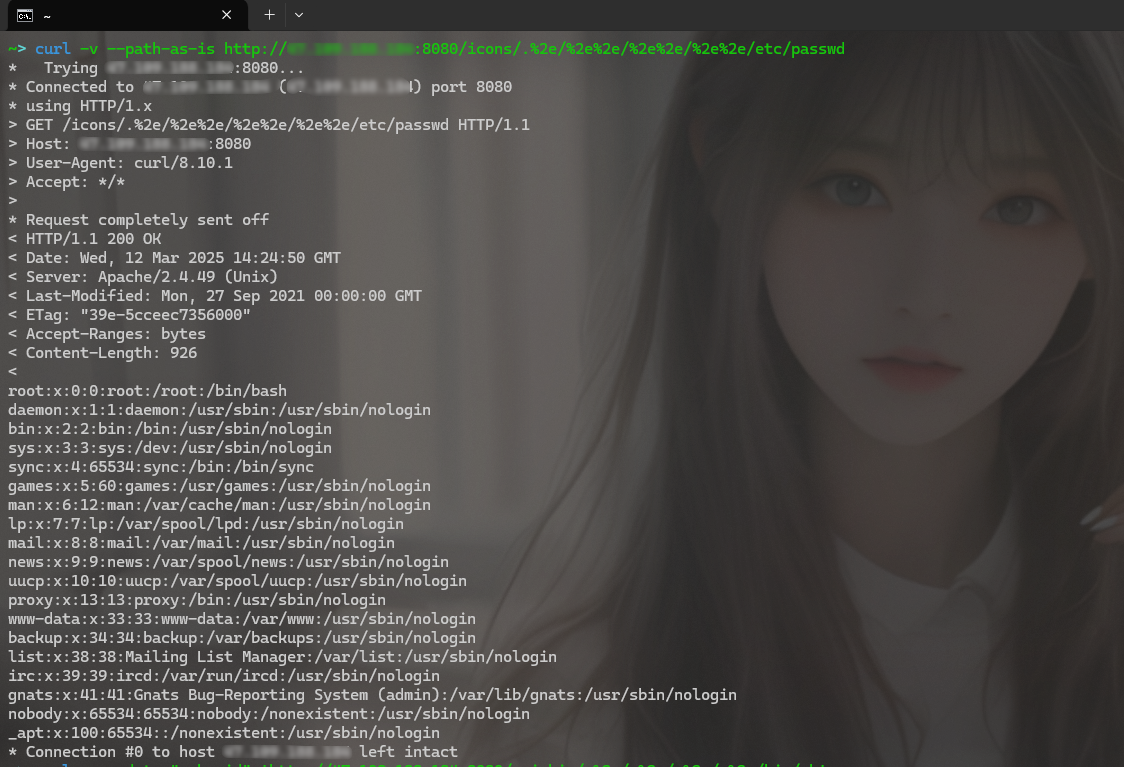Click the bin:x:2:2 passwd entry
The image size is (1124, 767).
(170, 429)
